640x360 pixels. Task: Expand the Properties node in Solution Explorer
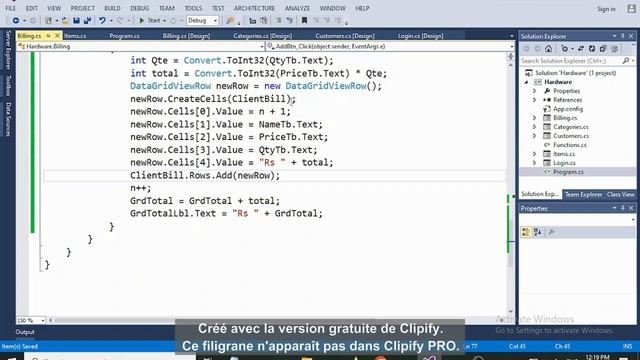535,91
